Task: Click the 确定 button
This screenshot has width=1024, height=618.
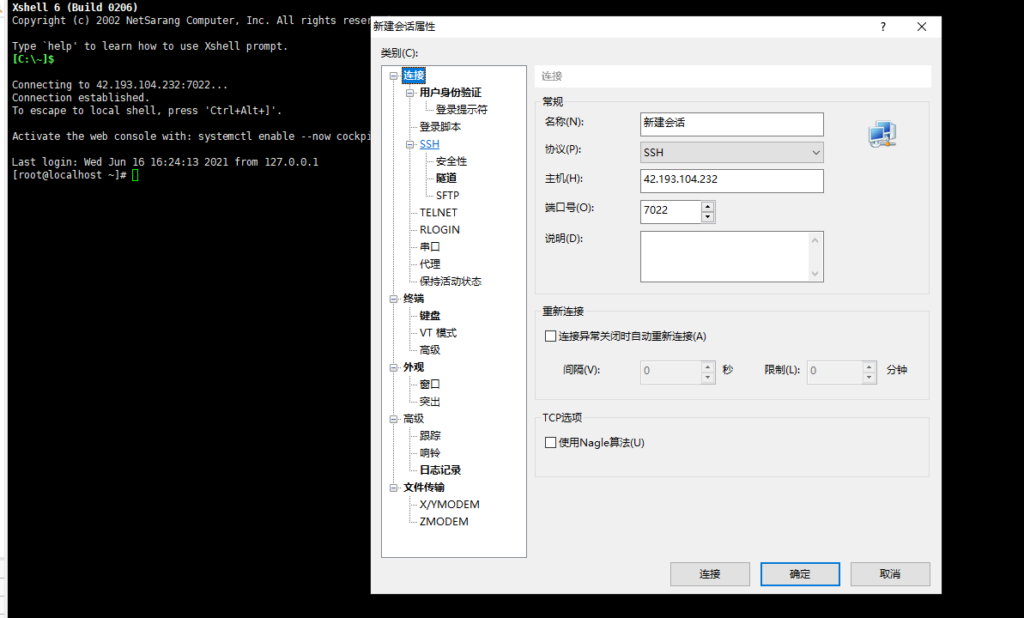Action: [799, 574]
